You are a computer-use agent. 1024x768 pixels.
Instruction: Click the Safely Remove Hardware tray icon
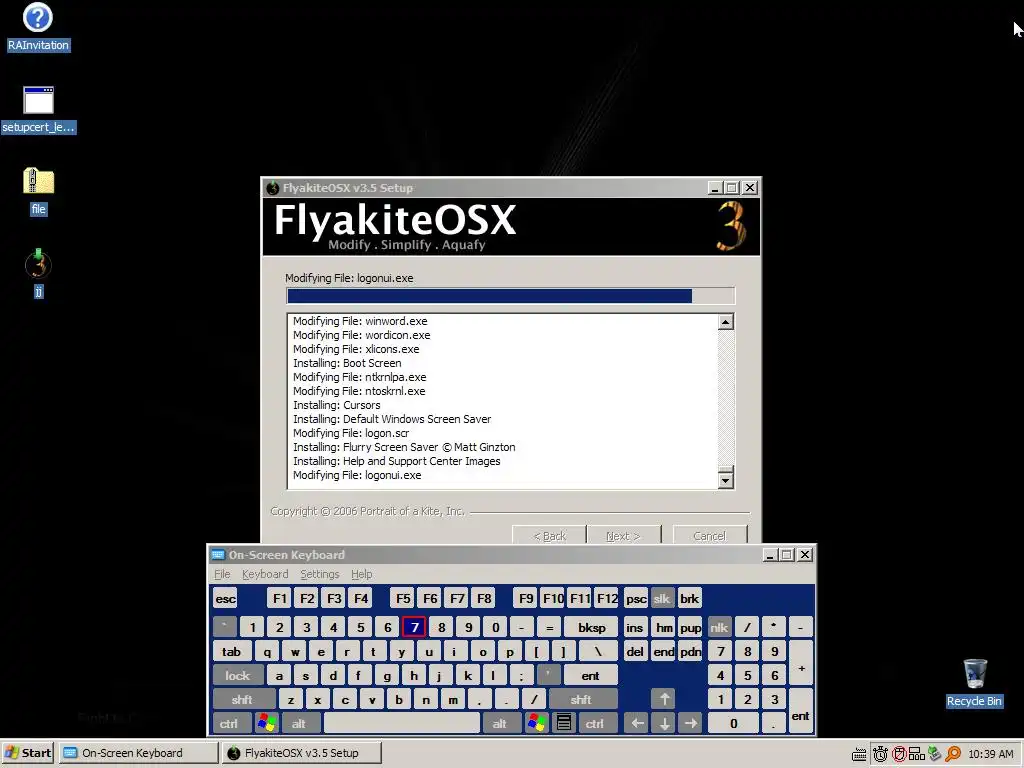(935, 754)
